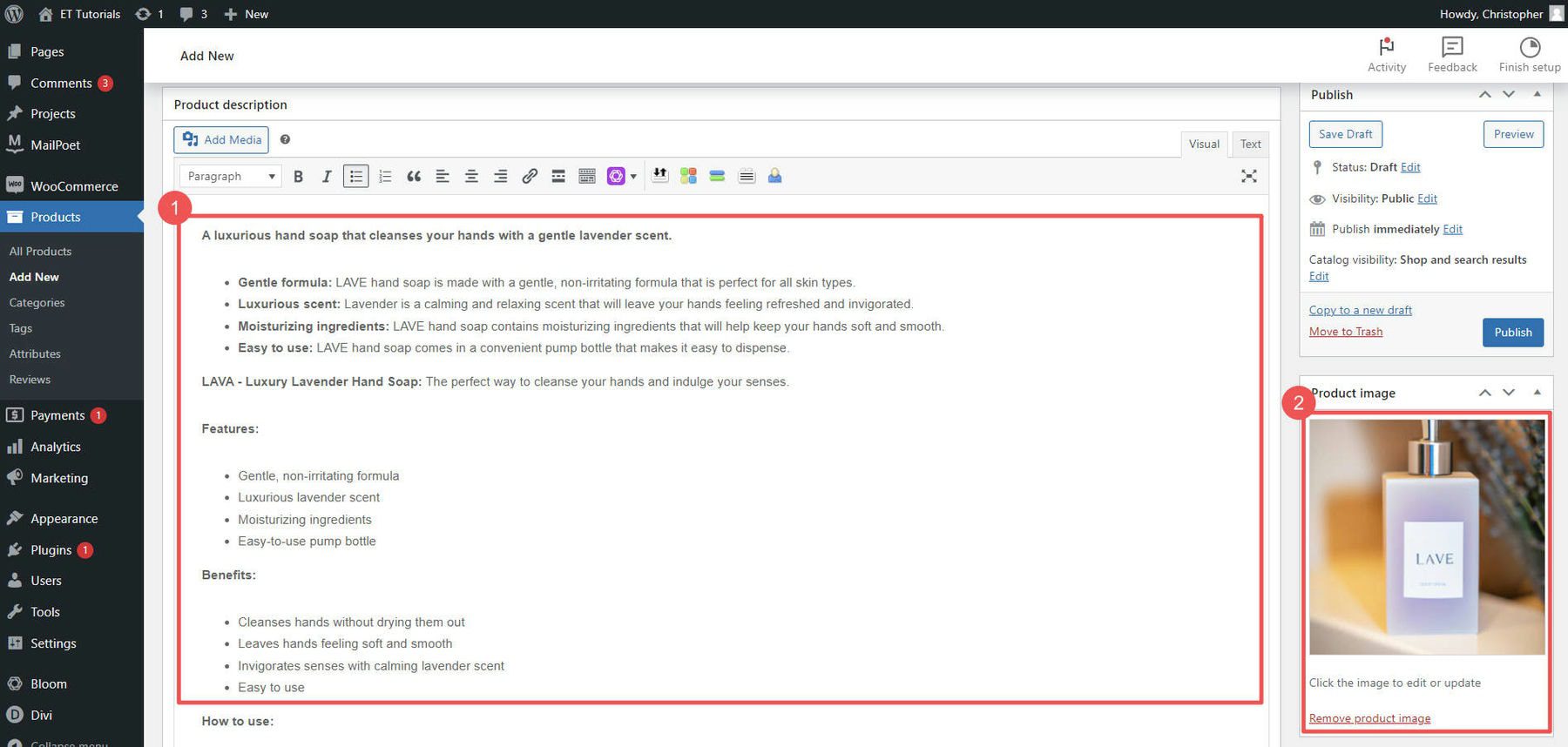Open the toolbar toggle keyboard icon

click(x=587, y=177)
